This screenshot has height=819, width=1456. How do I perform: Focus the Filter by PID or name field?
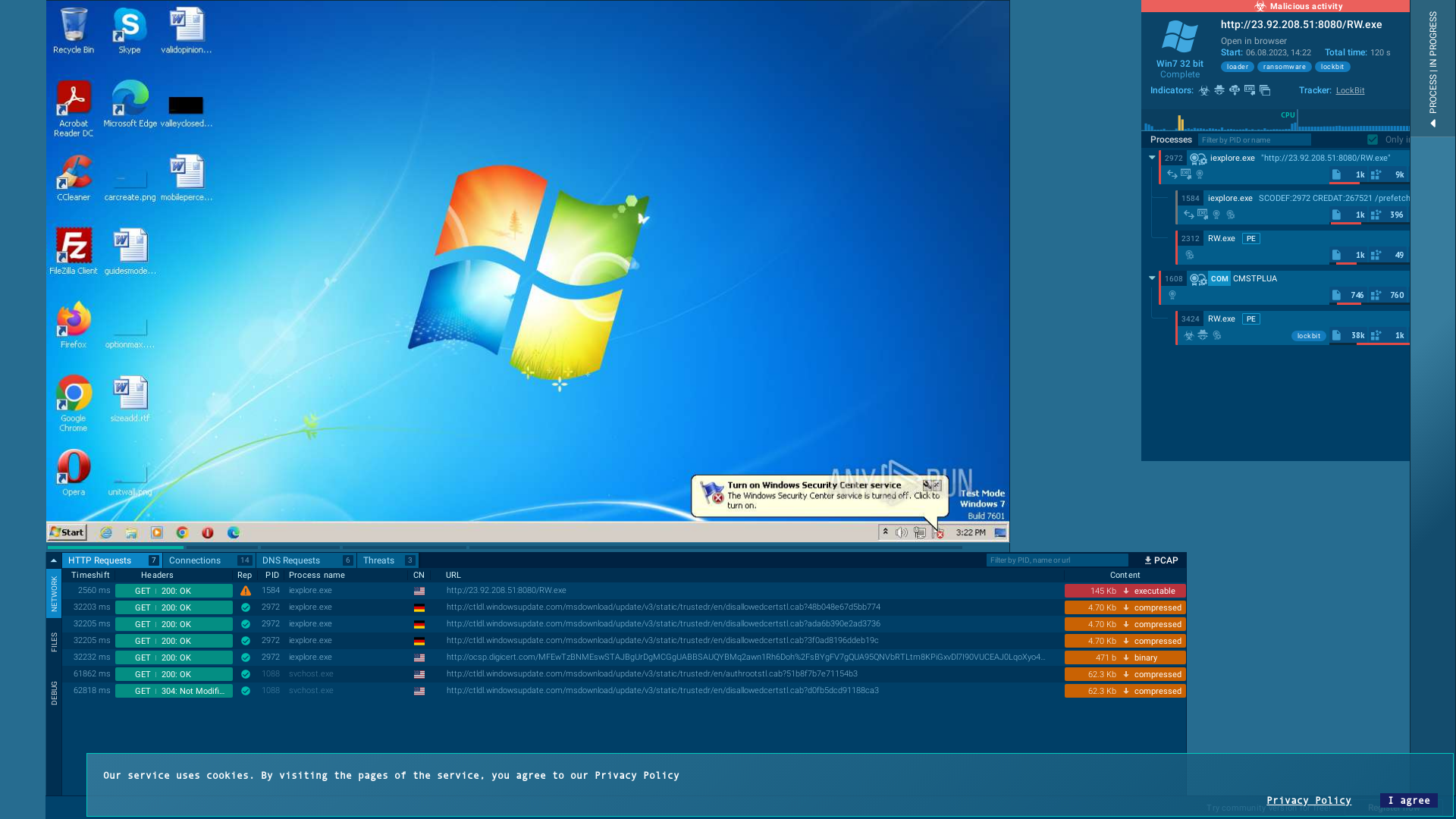(x=1254, y=140)
